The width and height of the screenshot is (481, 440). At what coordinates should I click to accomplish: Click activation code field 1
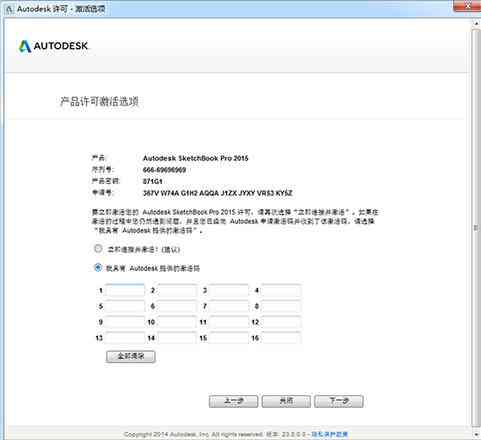coord(125,290)
